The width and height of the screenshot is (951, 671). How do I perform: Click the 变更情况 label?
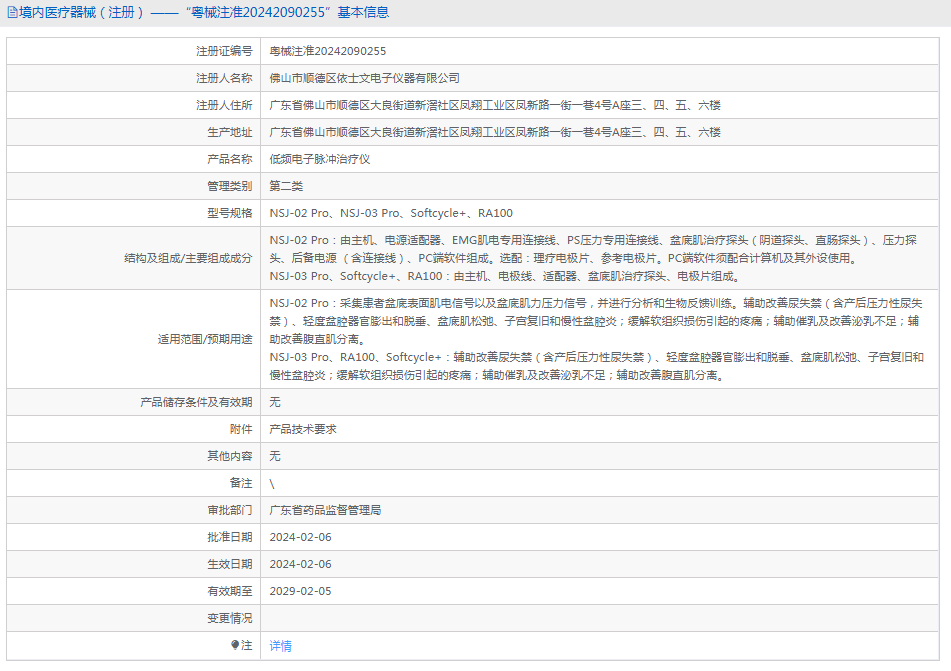pos(229,618)
